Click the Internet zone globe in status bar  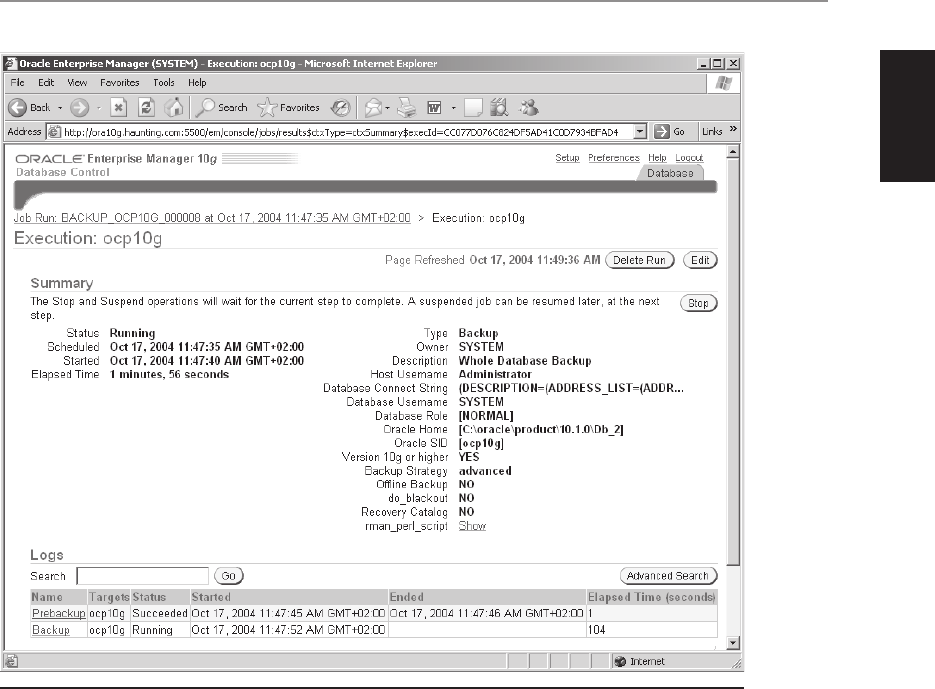pos(620,661)
